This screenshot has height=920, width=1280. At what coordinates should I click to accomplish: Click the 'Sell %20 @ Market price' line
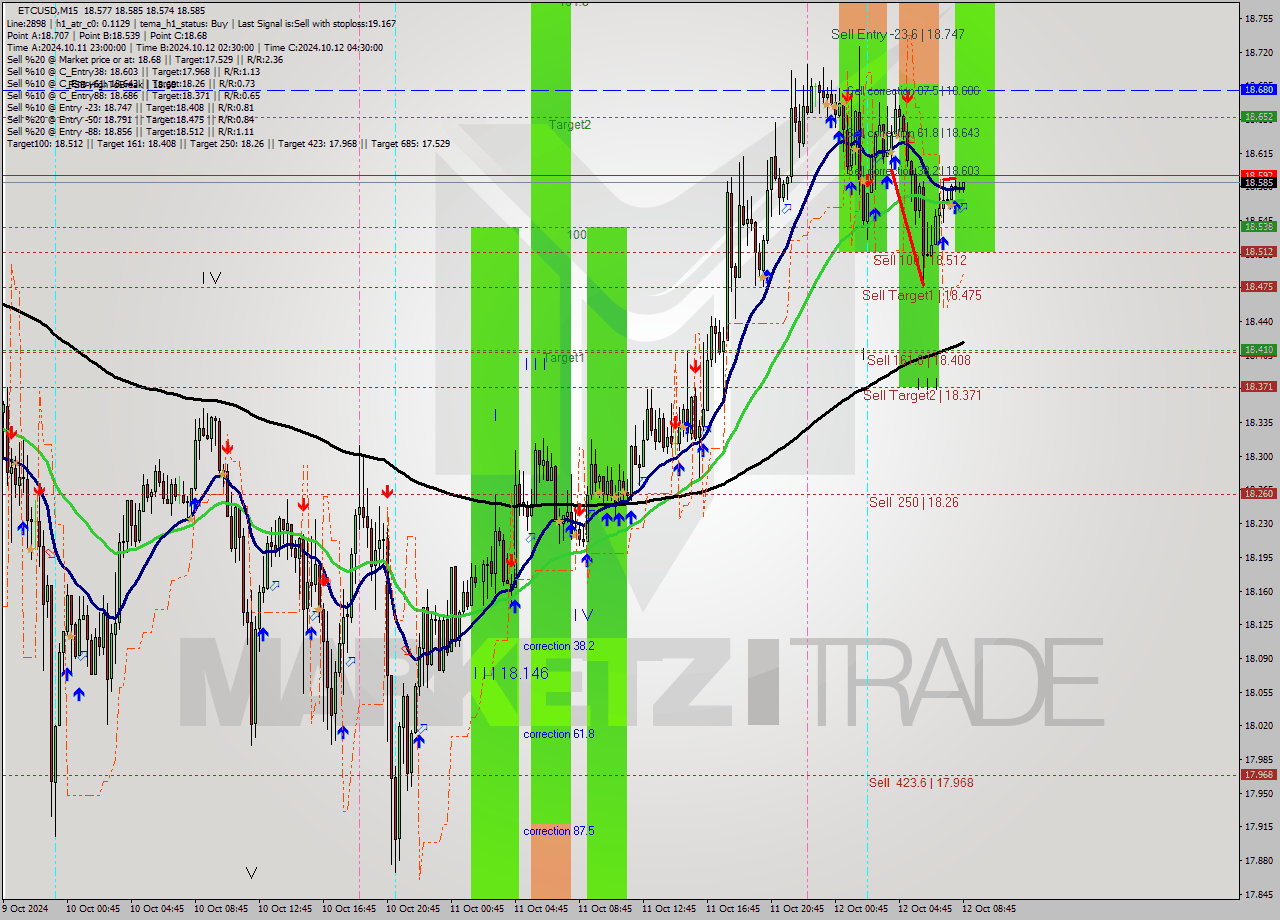(x=144, y=59)
